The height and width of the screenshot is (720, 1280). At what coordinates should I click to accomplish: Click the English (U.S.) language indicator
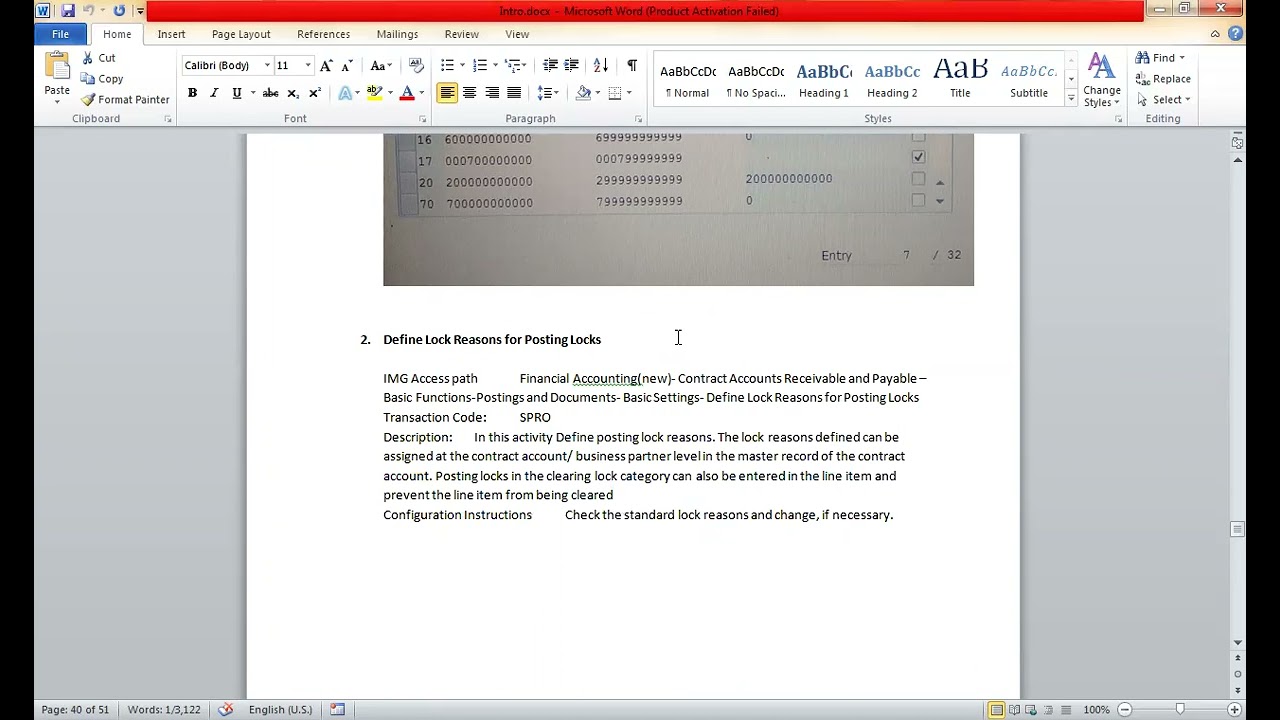click(280, 710)
